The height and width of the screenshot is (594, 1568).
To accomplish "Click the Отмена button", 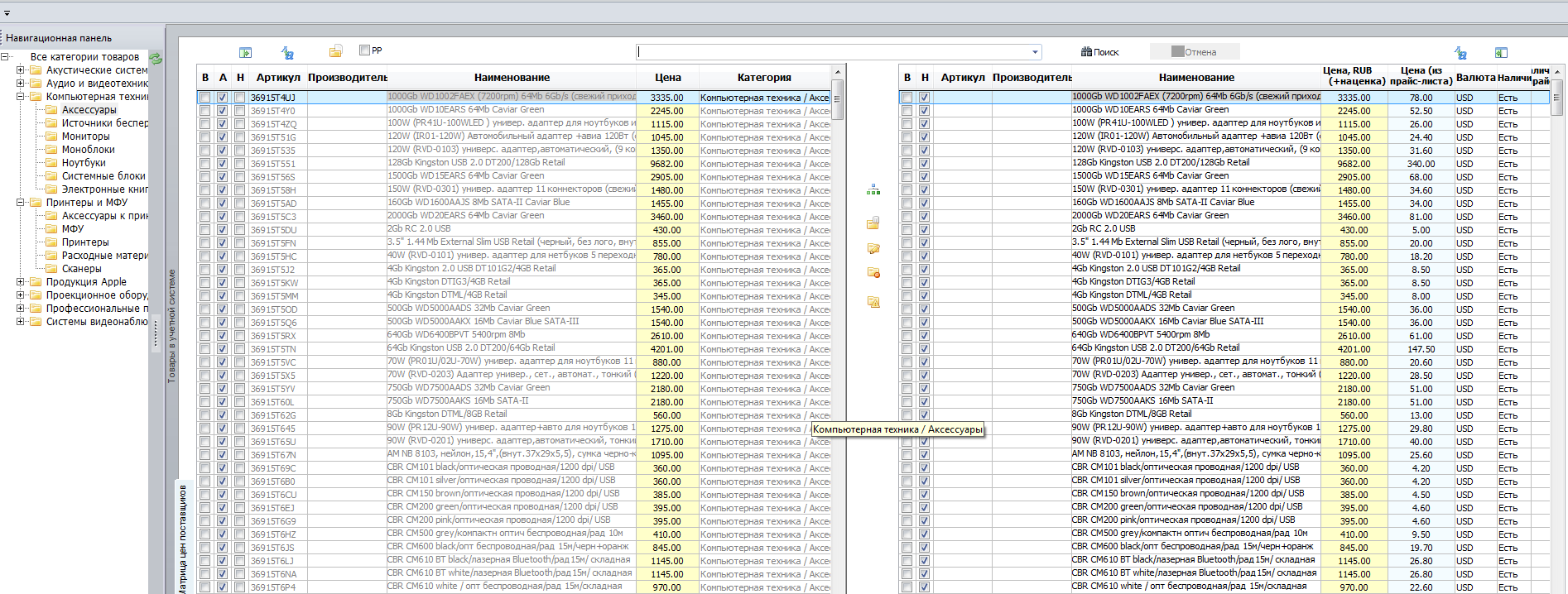I will pos(1194,52).
